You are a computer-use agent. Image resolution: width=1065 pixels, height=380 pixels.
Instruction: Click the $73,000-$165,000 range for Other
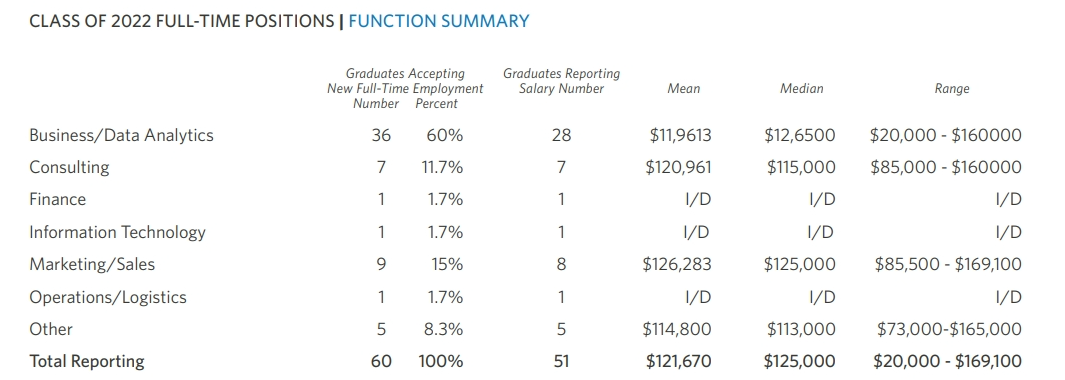pos(950,329)
